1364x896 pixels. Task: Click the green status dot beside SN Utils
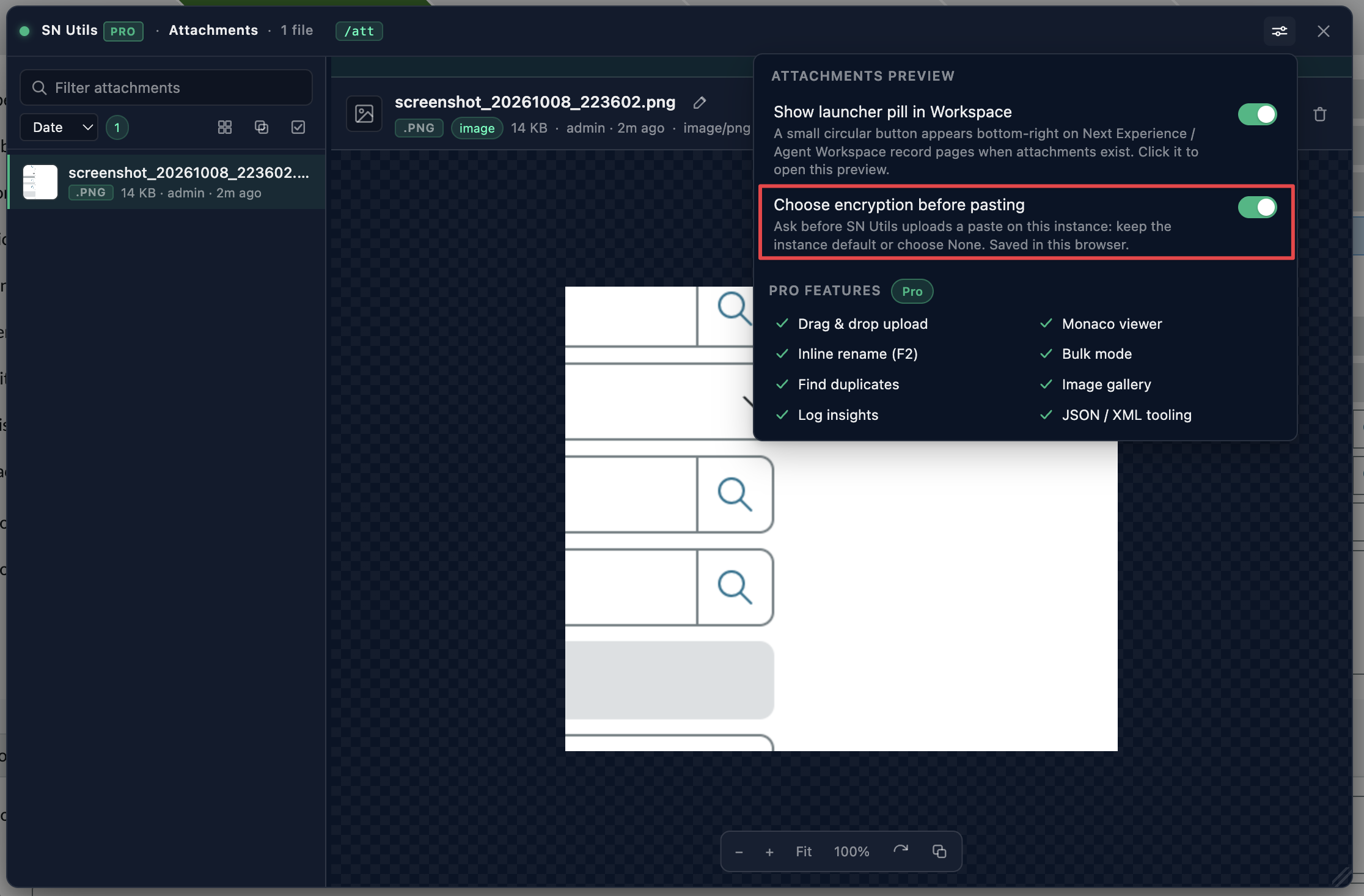coord(24,31)
